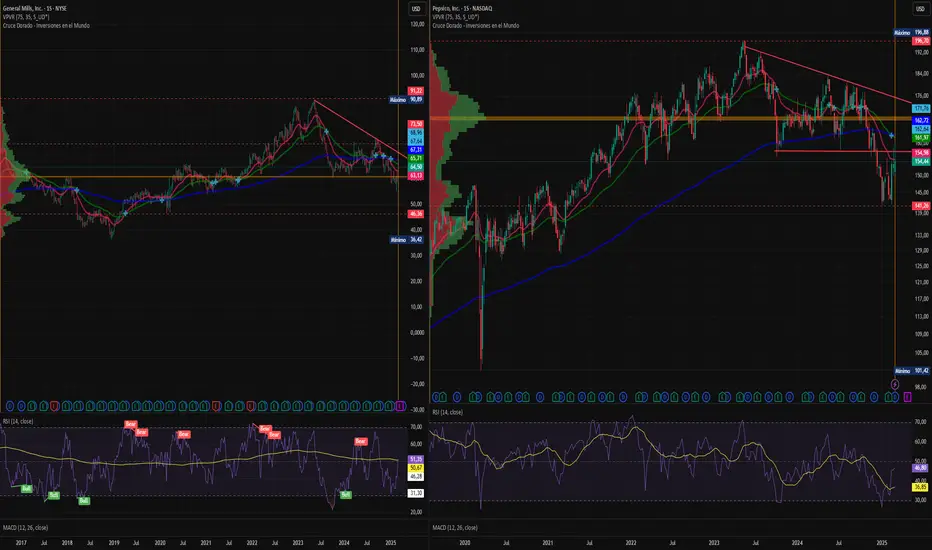The image size is (932, 550).
Task: Click the pink event marker ending General Mills' event strip
Action: (x=401, y=406)
